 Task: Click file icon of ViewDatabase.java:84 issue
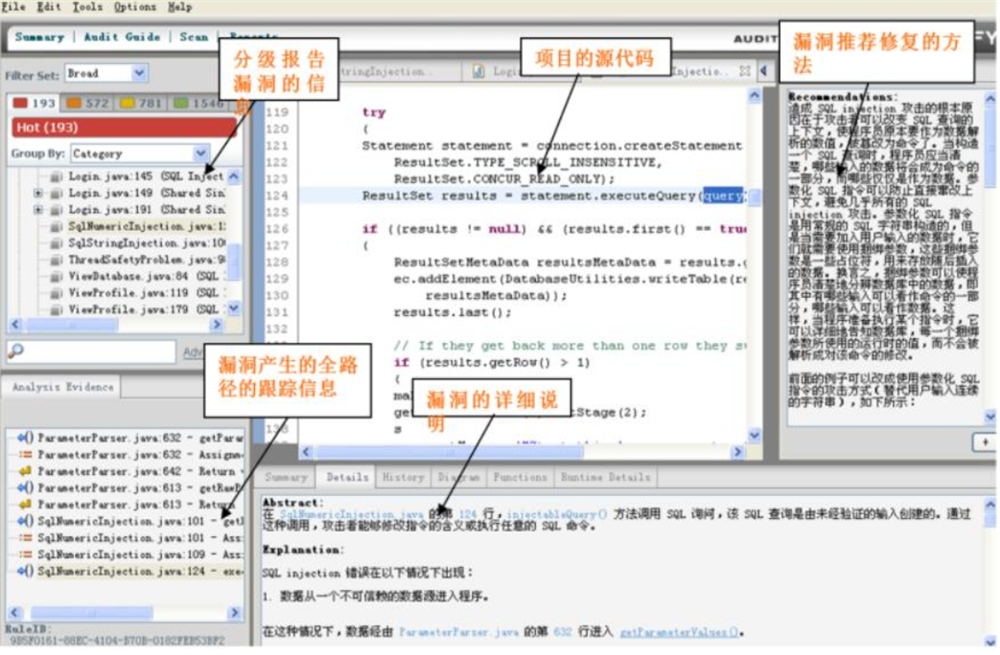(x=56, y=277)
